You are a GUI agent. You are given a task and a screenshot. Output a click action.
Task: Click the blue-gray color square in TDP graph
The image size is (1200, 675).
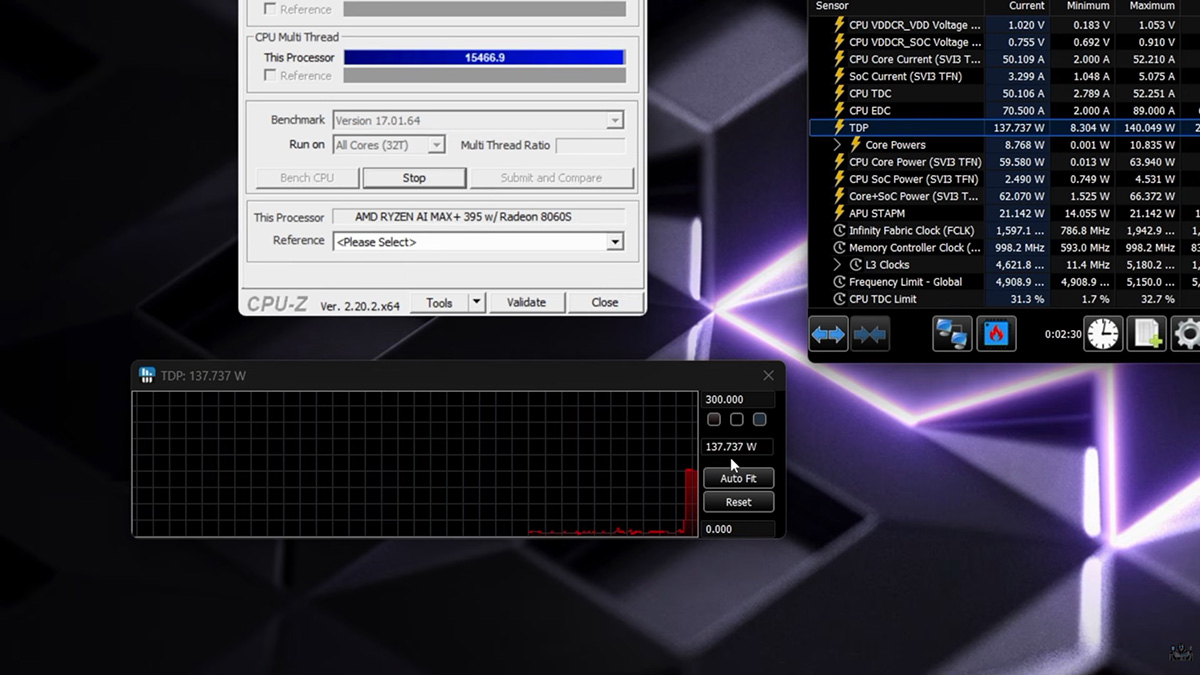(760, 419)
